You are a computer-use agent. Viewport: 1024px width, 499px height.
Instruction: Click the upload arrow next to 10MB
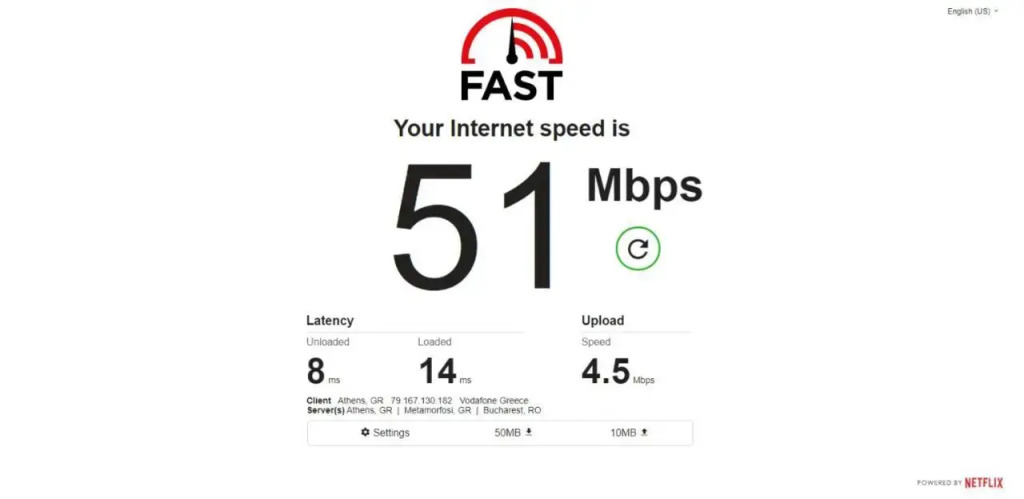click(x=644, y=432)
